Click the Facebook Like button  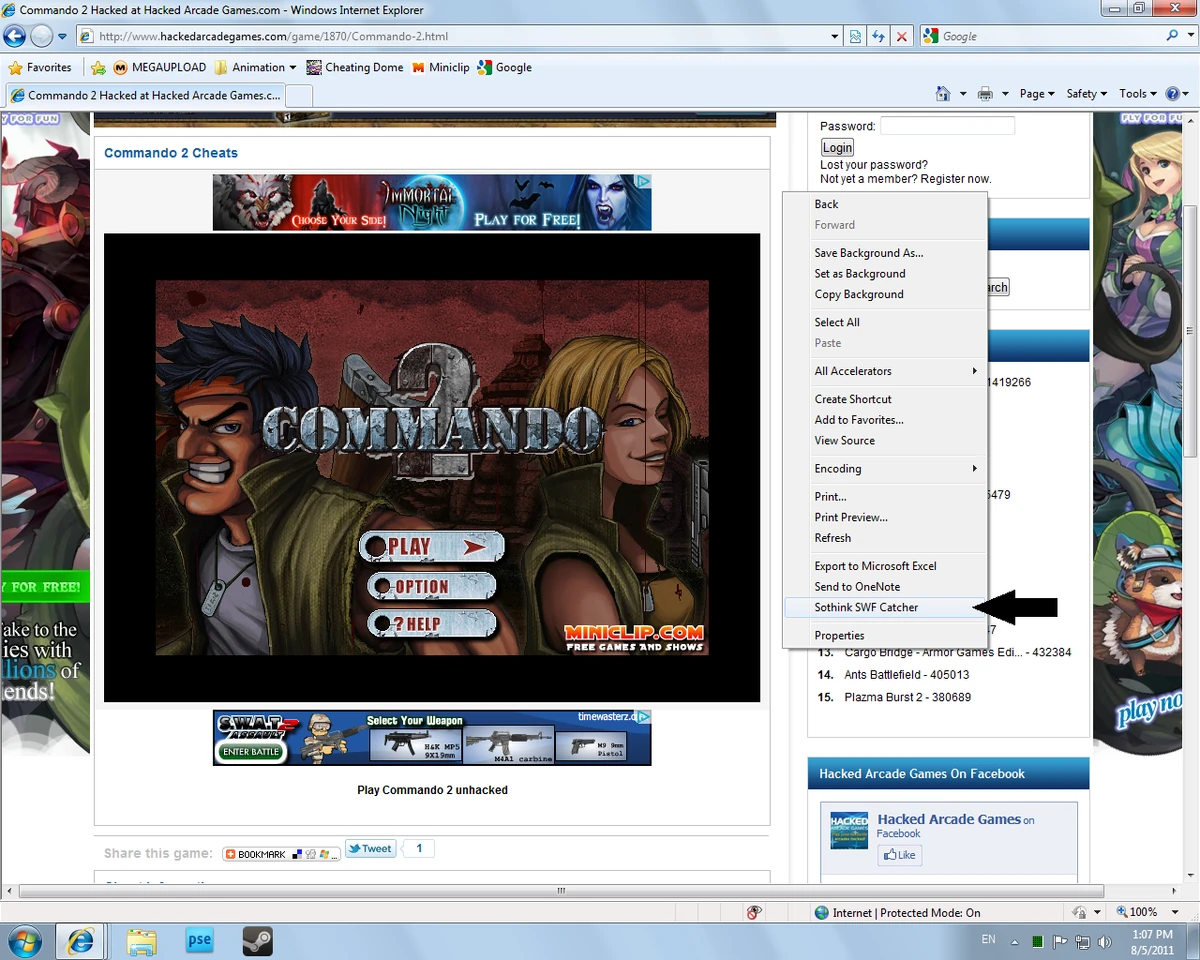tap(900, 855)
